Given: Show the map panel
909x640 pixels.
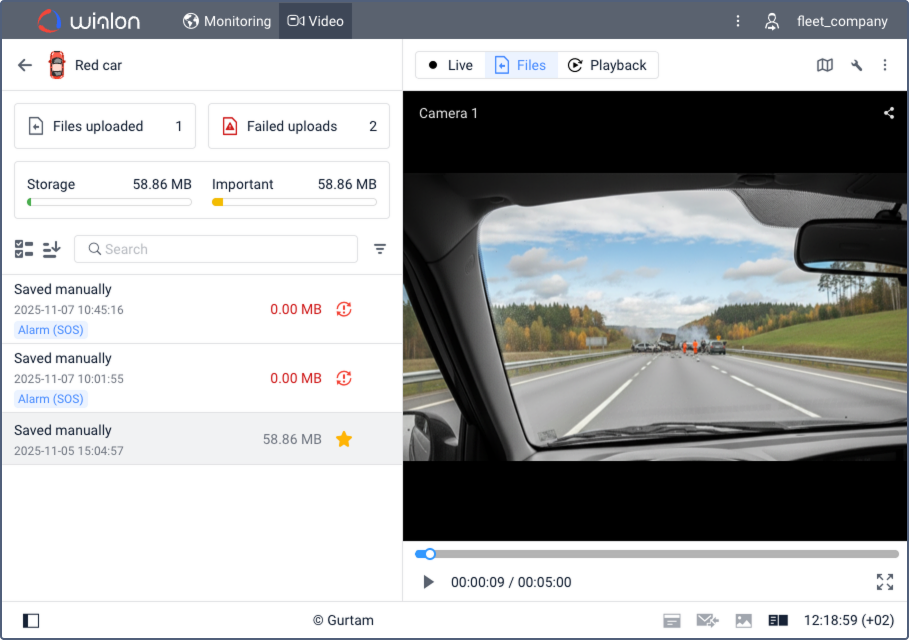Looking at the screenshot, I should (824, 65).
